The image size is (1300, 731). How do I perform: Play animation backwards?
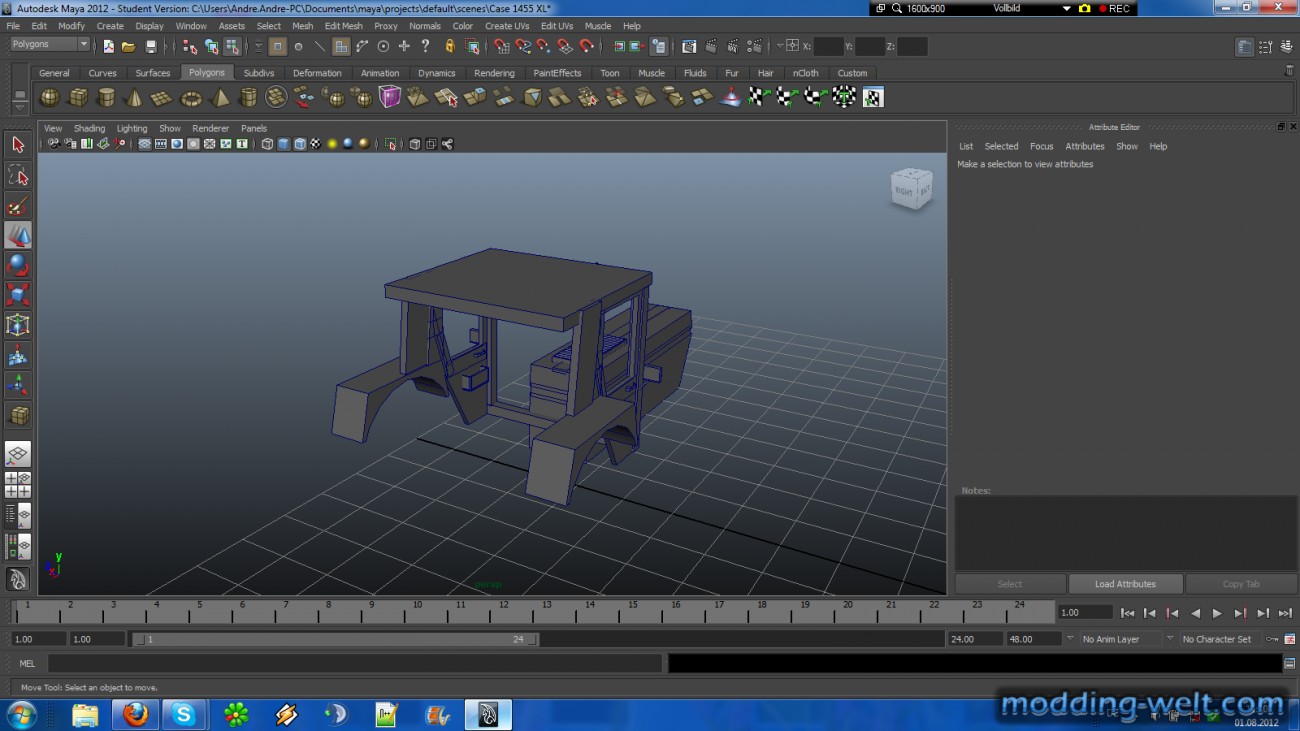coord(1195,613)
